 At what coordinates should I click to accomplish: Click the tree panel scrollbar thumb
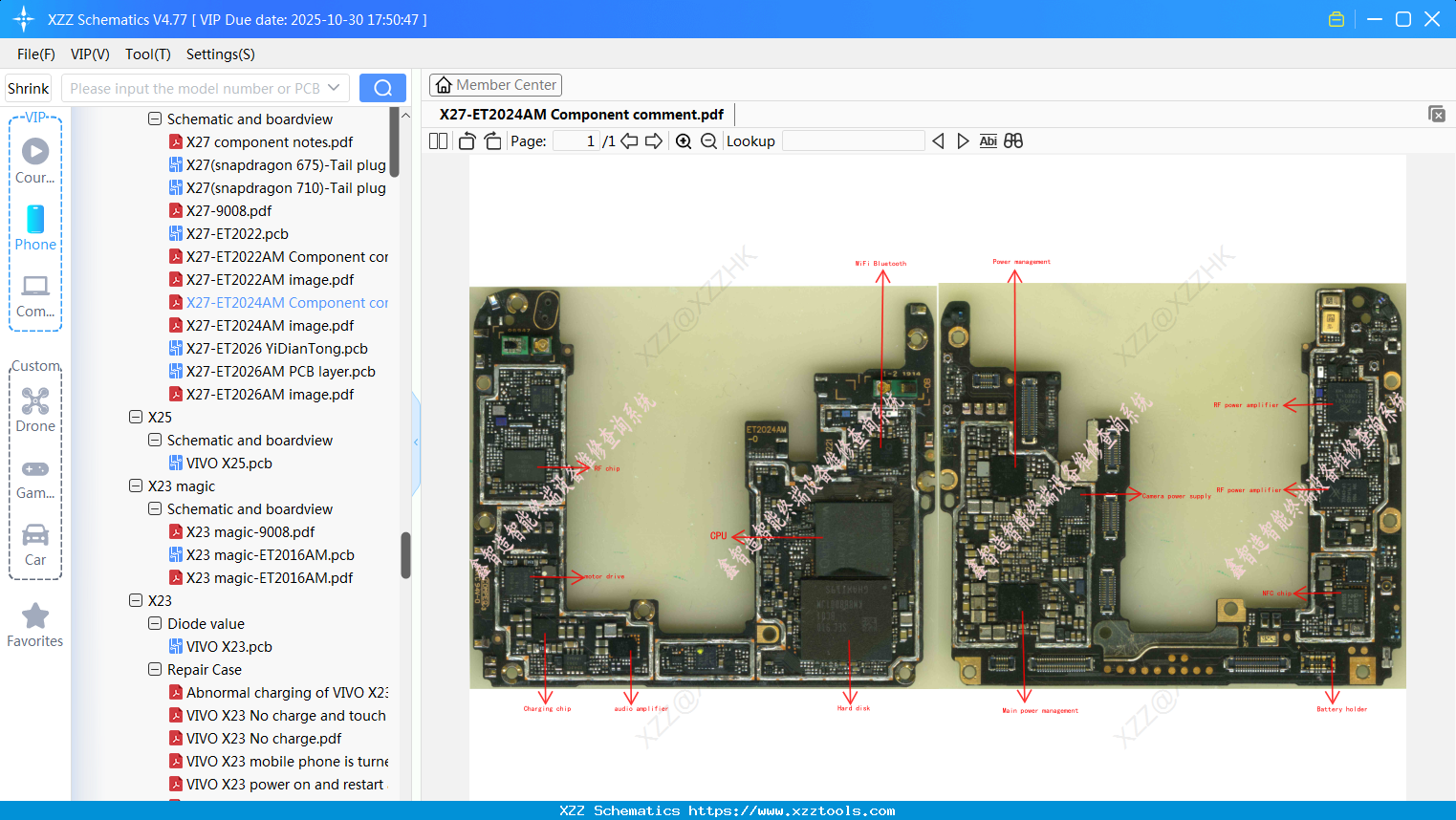(x=406, y=554)
